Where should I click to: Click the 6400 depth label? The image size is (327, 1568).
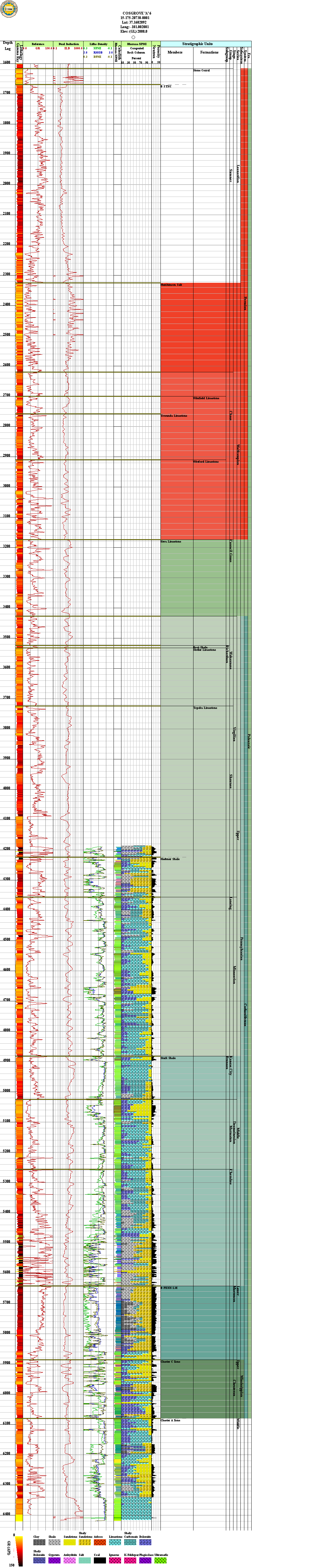[x=7, y=1514]
